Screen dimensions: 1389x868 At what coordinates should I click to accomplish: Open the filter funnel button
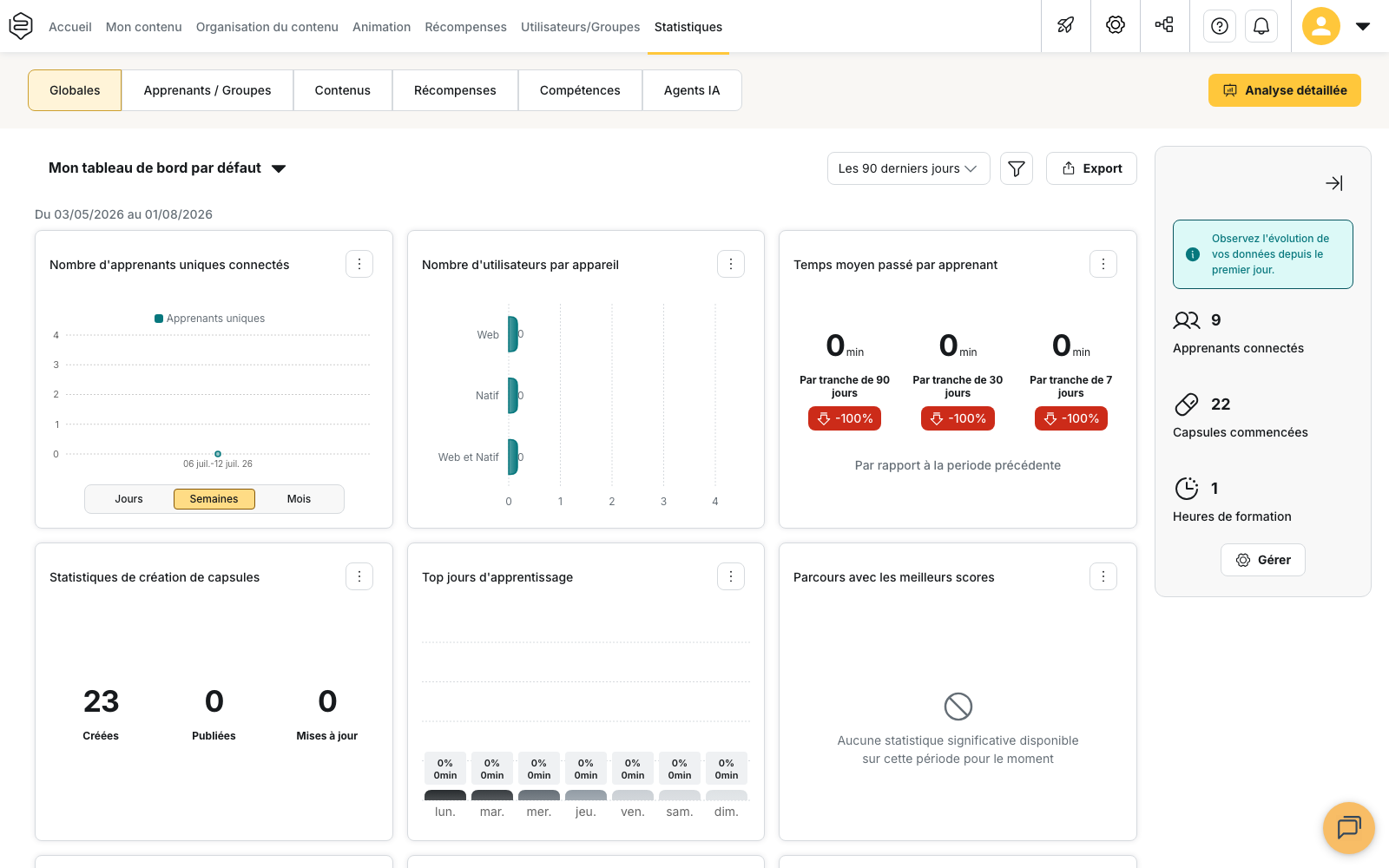tap(1017, 168)
